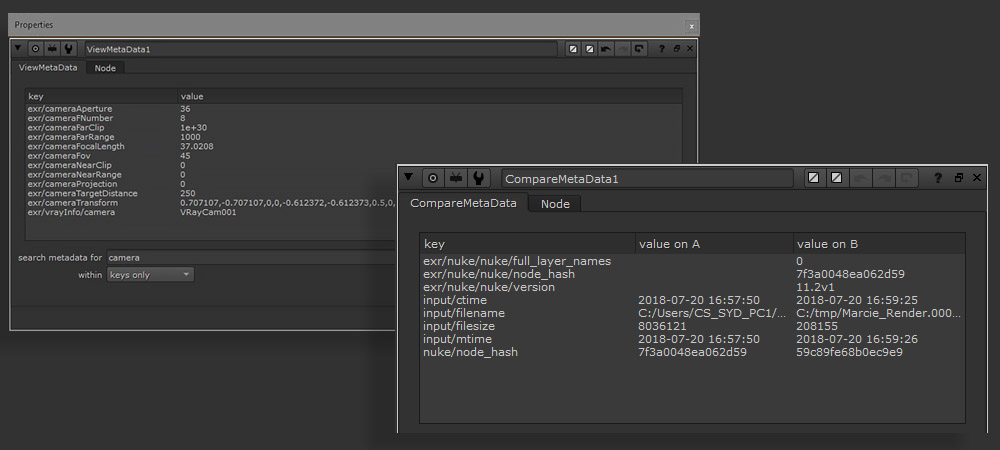The height and width of the screenshot is (450, 1000).
Task: Redo change in ViewMetaData1 panel
Action: [x=622, y=49]
